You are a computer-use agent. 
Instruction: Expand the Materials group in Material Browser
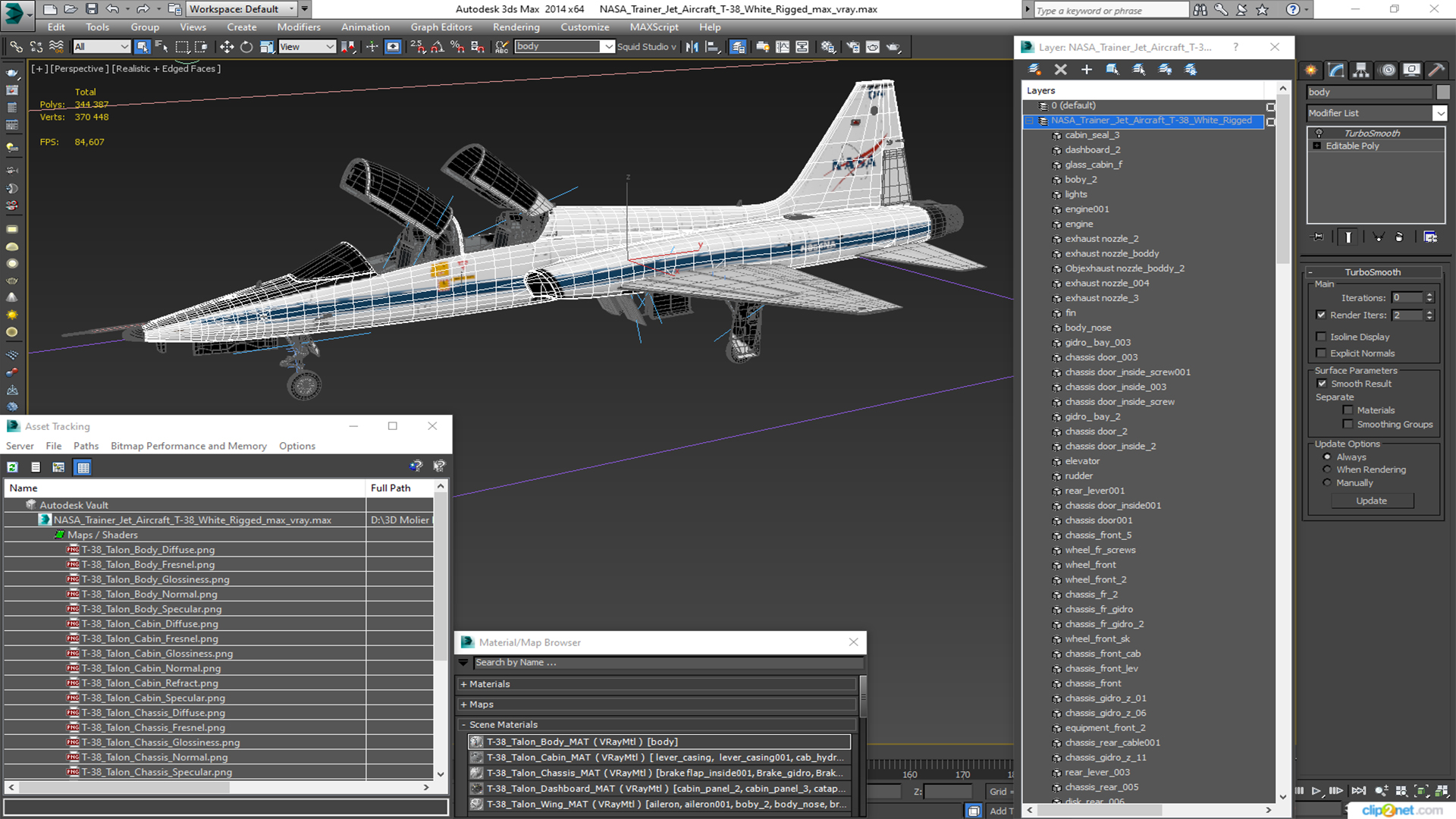coord(463,684)
